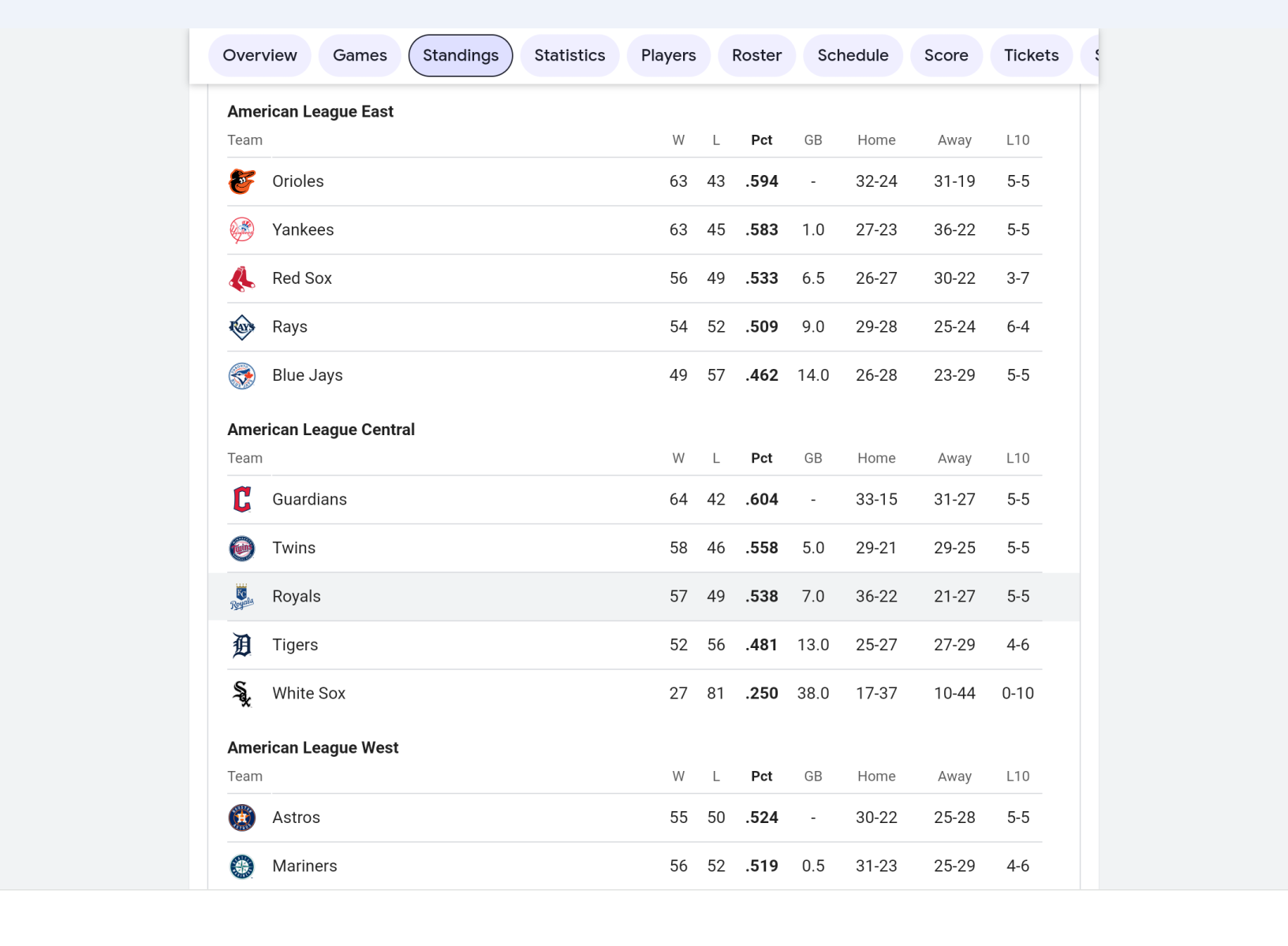Image resolution: width=1288 pixels, height=946 pixels.
Task: Click the Yankees team logo
Action: click(x=242, y=230)
